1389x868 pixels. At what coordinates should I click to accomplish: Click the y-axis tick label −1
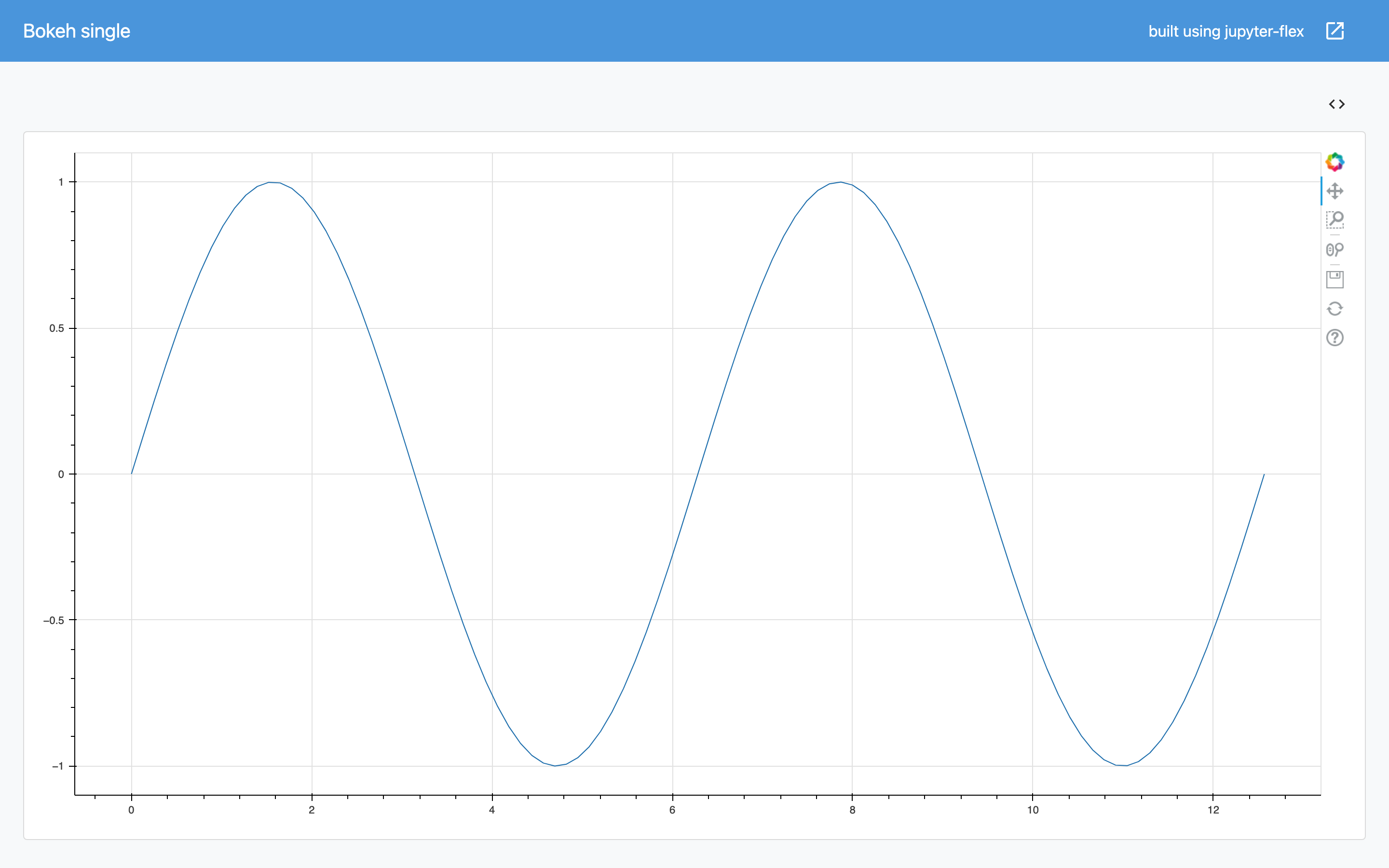coord(57,766)
